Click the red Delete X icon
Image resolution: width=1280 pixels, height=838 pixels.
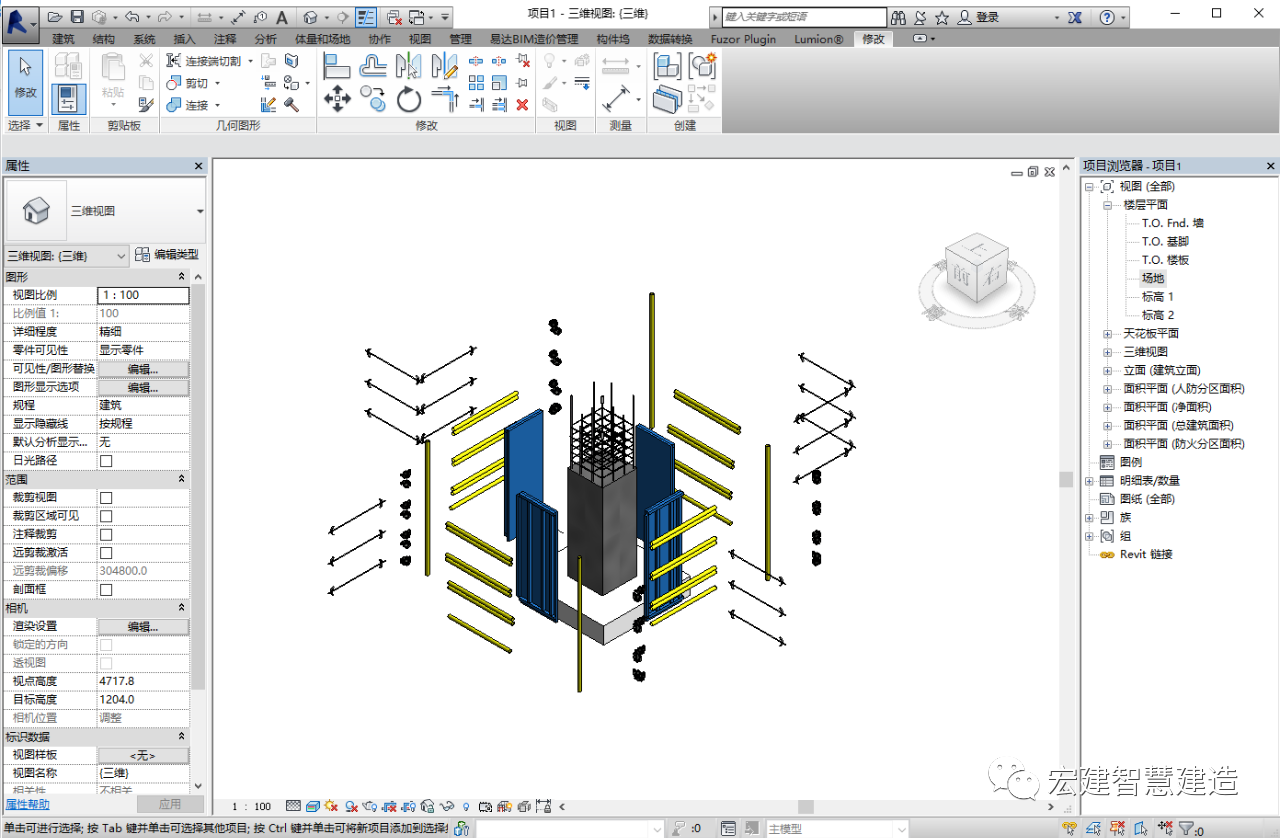(x=522, y=104)
